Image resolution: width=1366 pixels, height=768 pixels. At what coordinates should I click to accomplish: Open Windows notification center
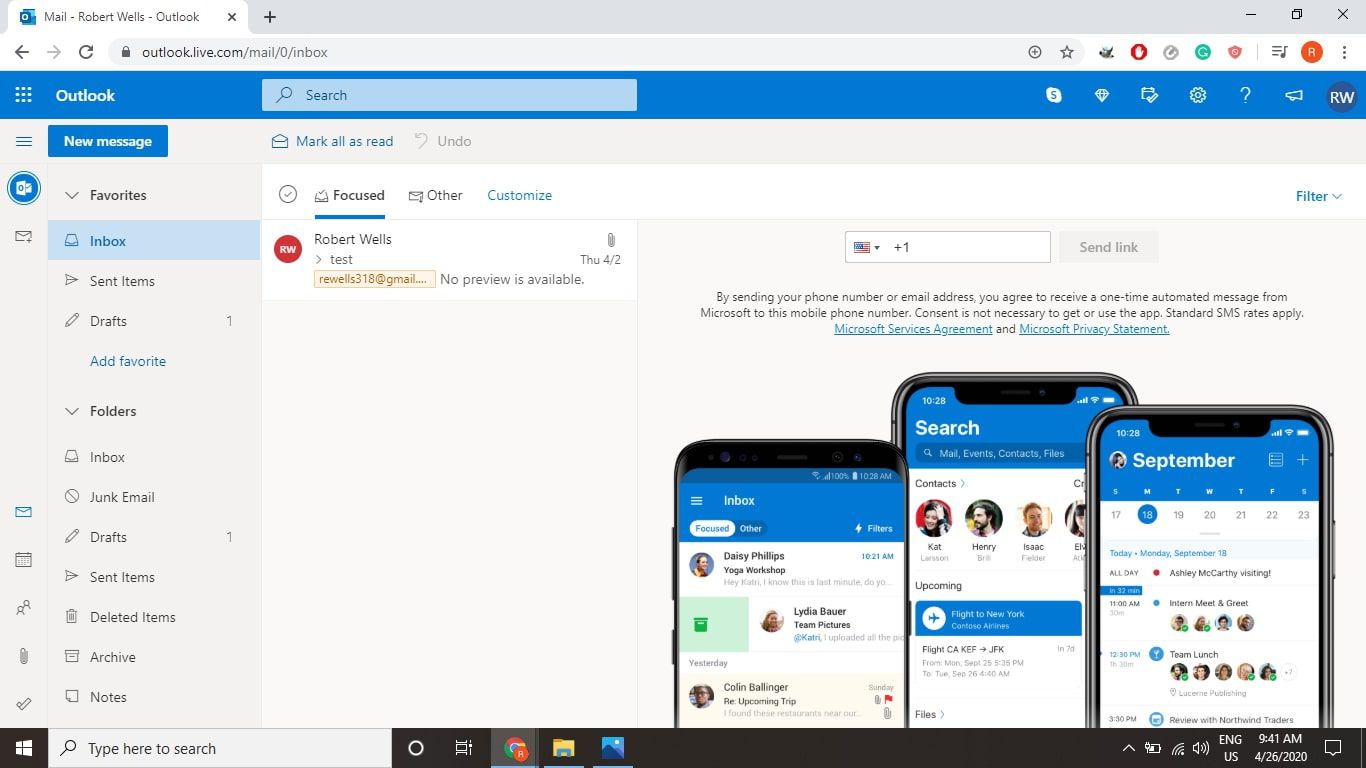(1332, 748)
